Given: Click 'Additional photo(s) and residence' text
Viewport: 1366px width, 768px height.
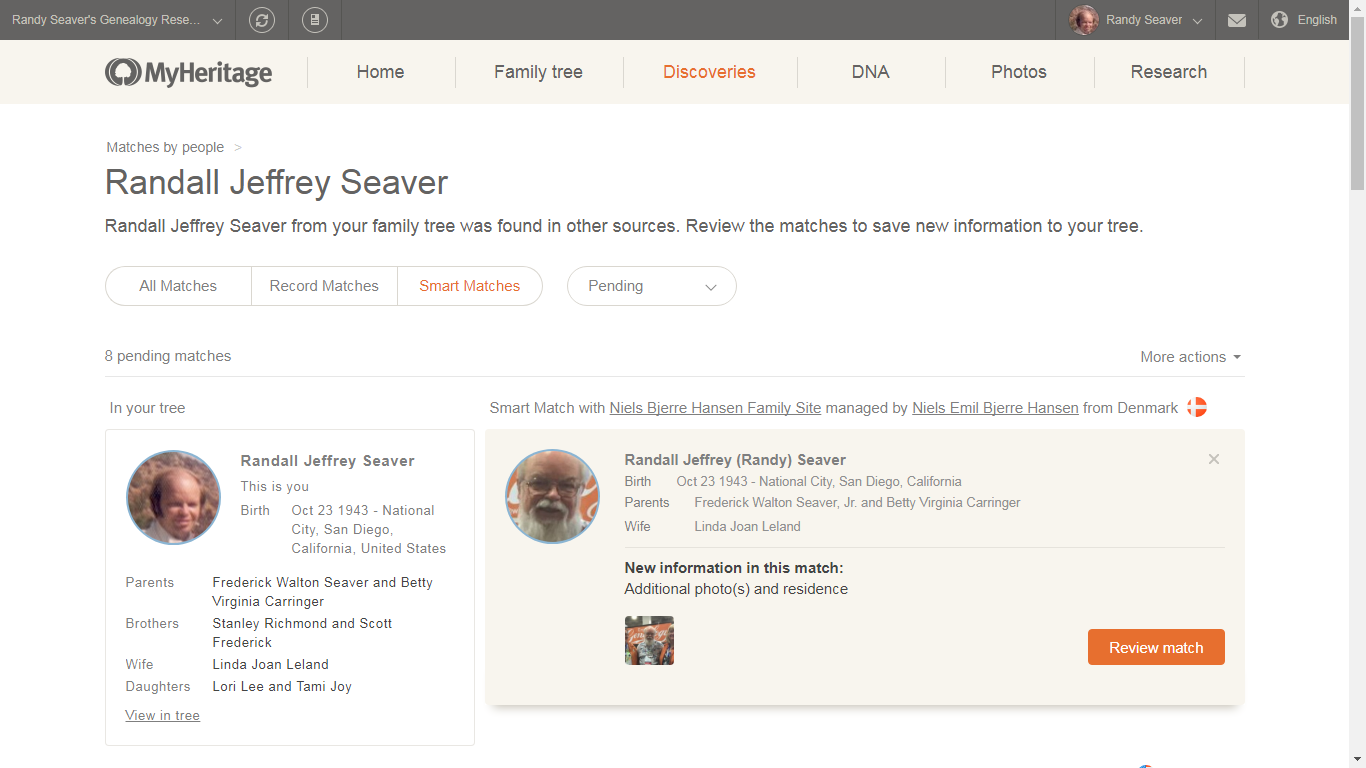Looking at the screenshot, I should point(736,589).
